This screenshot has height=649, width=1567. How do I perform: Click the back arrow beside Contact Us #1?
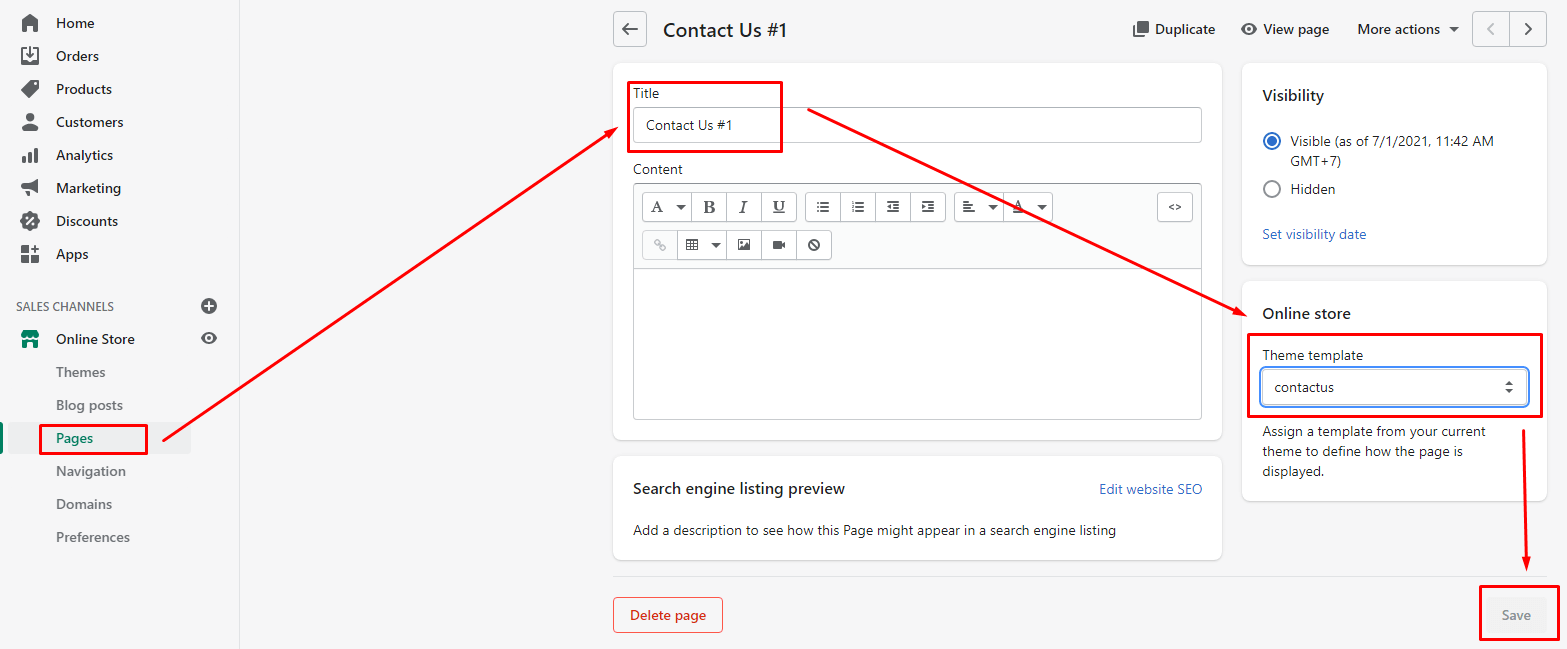pos(630,29)
